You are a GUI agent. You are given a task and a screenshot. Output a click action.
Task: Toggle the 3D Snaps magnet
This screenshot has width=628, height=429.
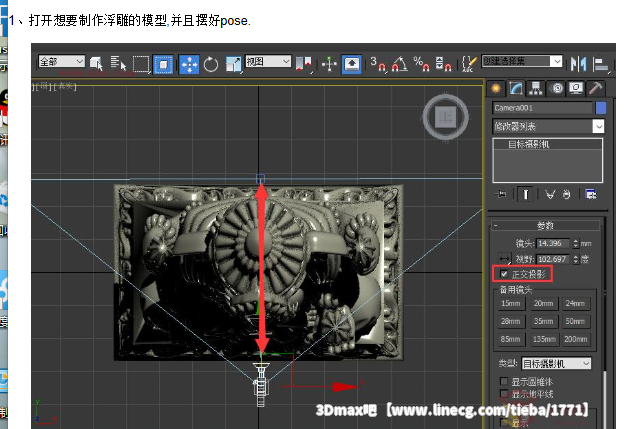pos(378,64)
